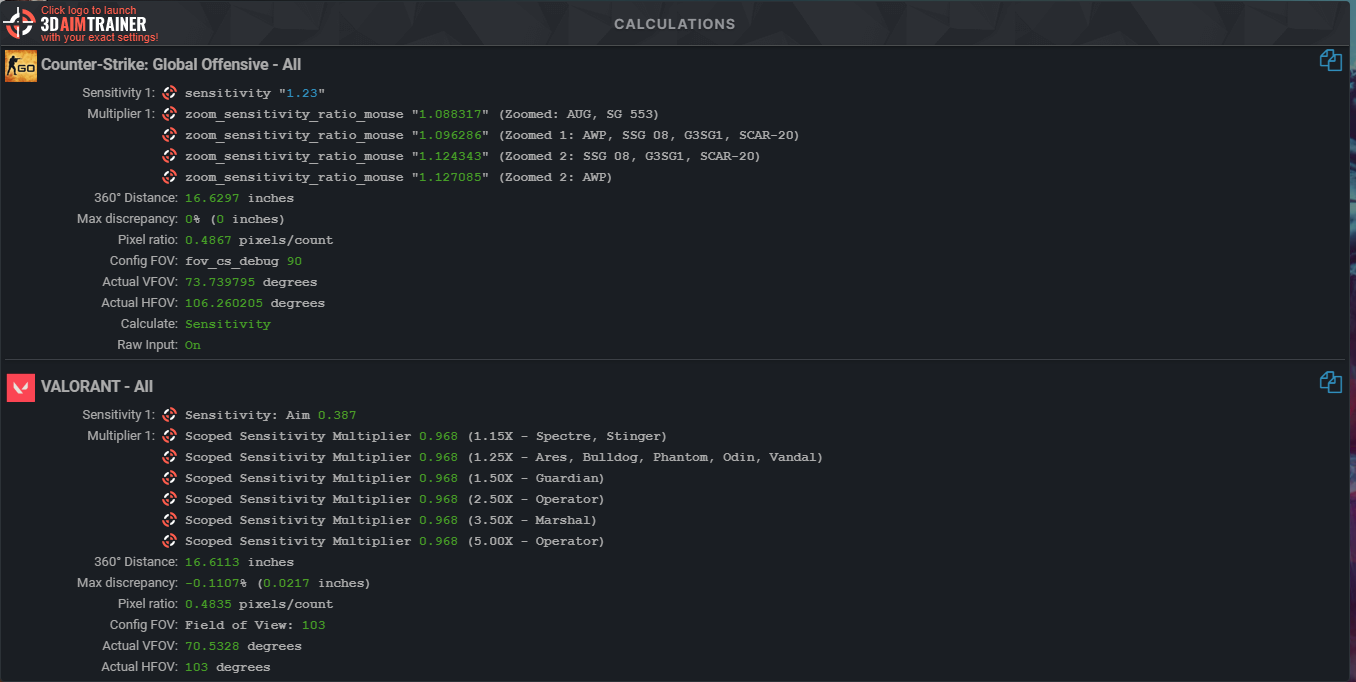Viewport: 1356px width, 682px height.
Task: Click aim trainer icon on 2.50X Operator row
Action: (x=170, y=499)
